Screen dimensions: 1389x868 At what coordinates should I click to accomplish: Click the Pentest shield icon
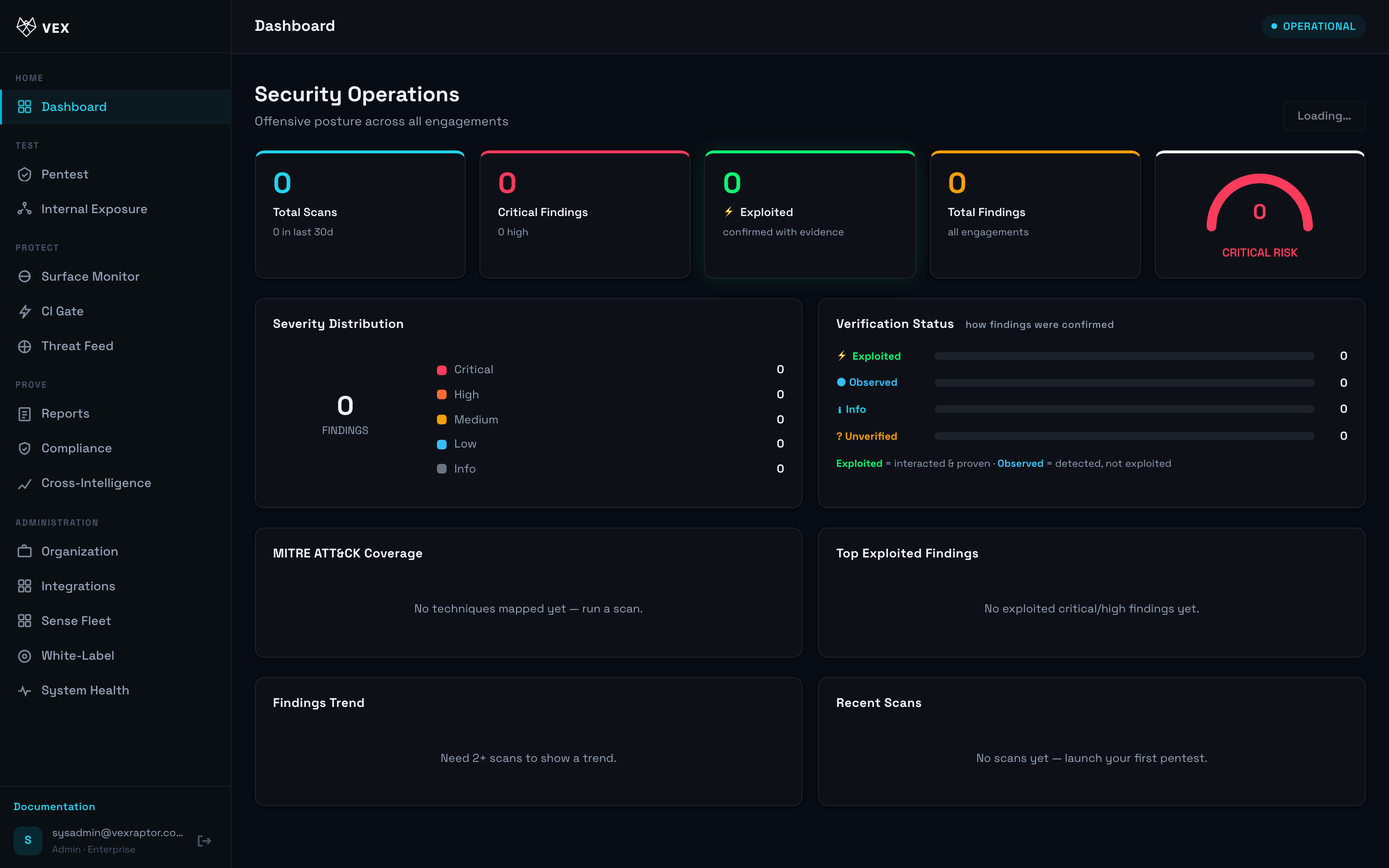[24, 175]
